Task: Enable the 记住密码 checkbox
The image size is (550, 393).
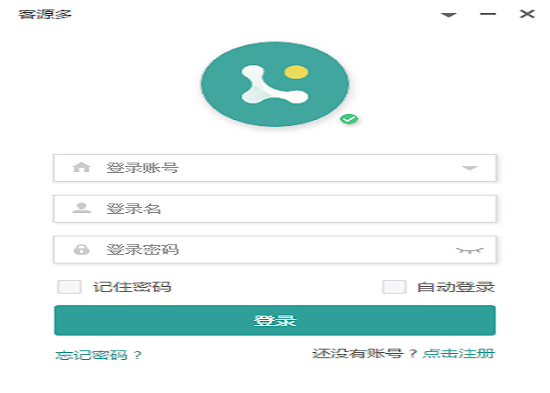Action: [69, 287]
